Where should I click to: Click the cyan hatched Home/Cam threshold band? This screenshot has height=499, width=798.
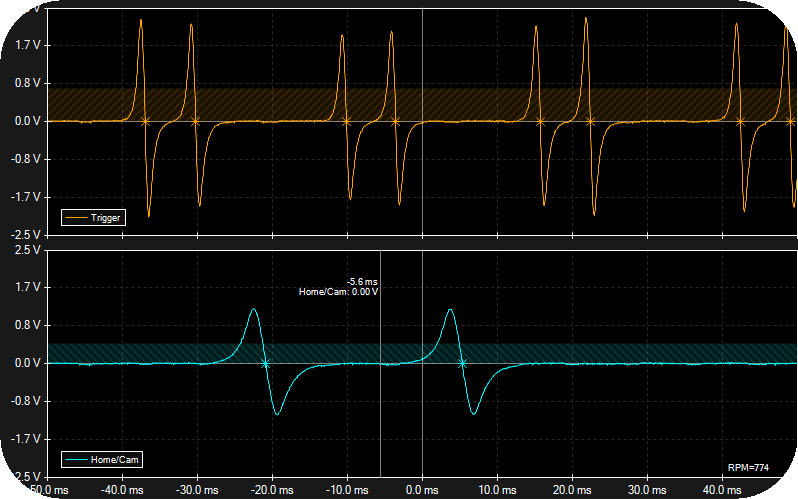point(600,353)
